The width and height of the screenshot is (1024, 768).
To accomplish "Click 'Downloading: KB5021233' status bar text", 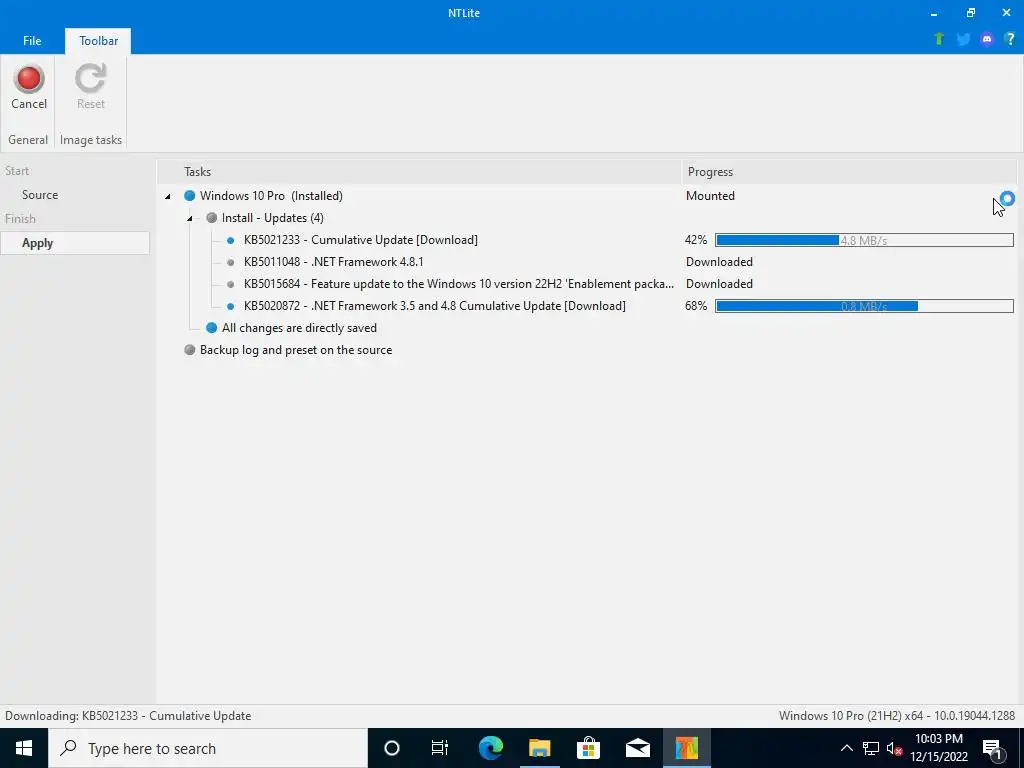I will coord(128,716).
